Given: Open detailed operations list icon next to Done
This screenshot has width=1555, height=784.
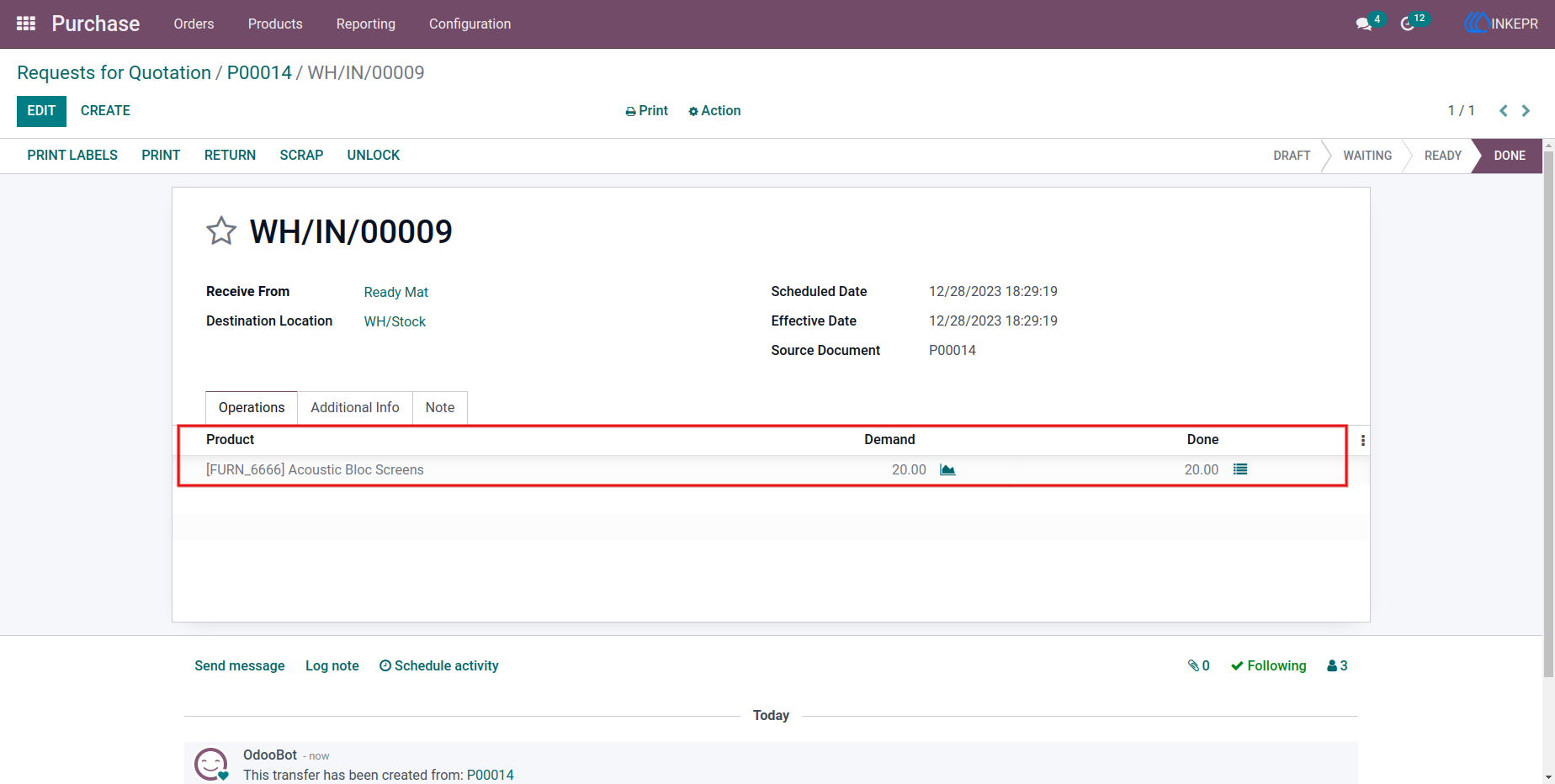Looking at the screenshot, I should tap(1240, 469).
